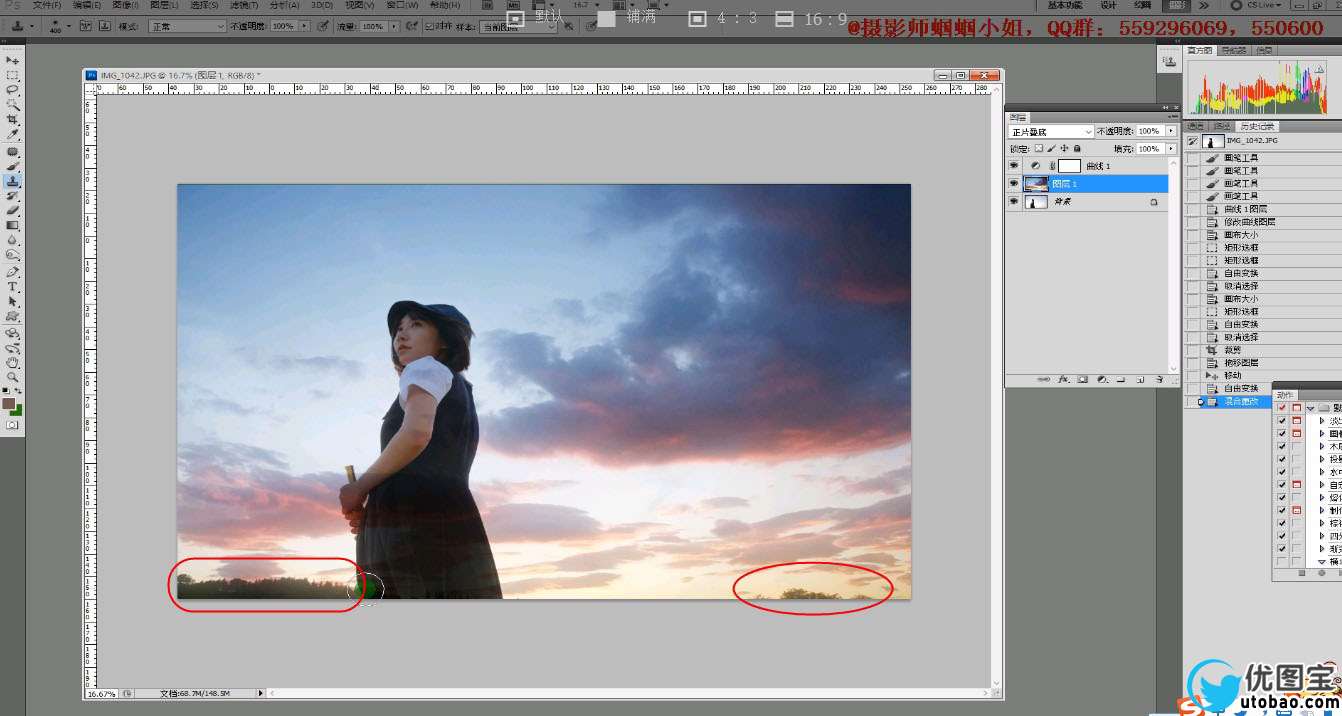Screen dimensions: 1342x716
Task: Hide the 背景 layer
Action: (1014, 202)
